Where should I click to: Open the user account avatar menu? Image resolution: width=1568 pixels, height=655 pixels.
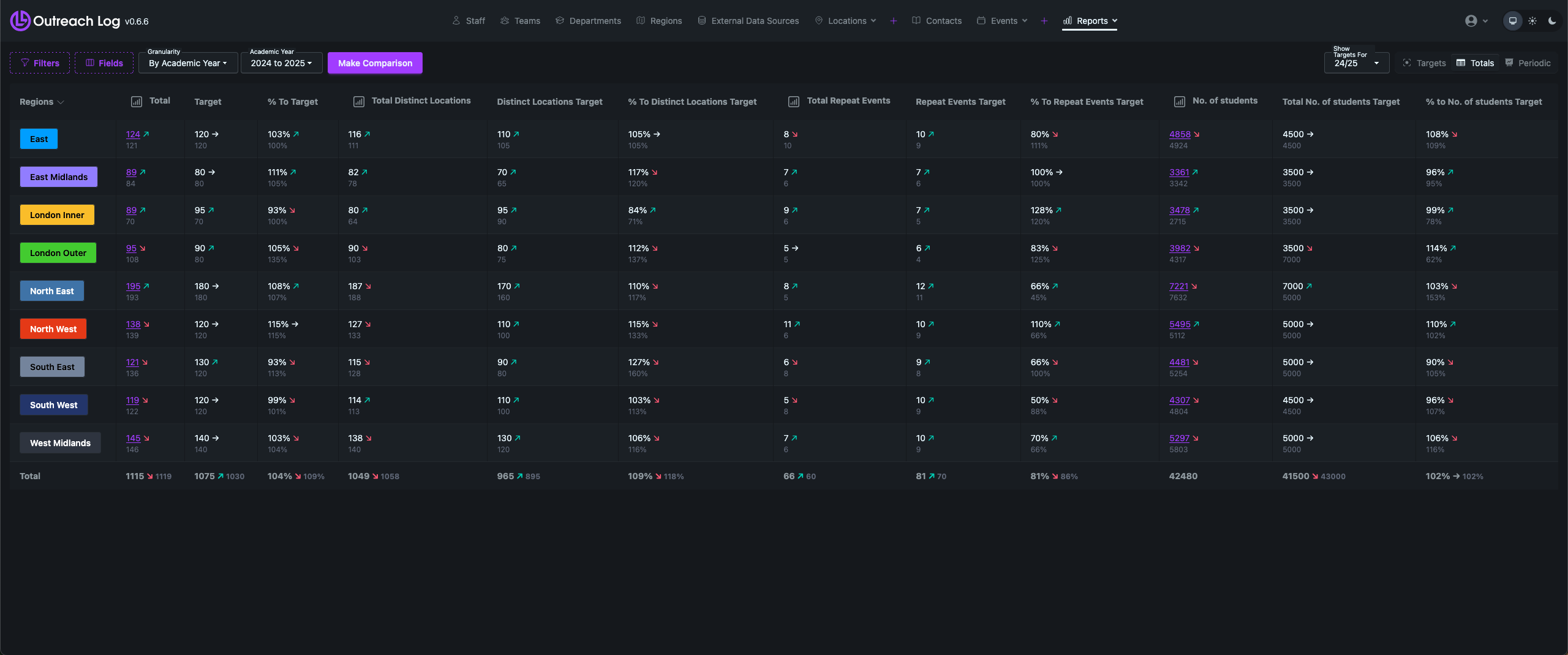click(1476, 21)
